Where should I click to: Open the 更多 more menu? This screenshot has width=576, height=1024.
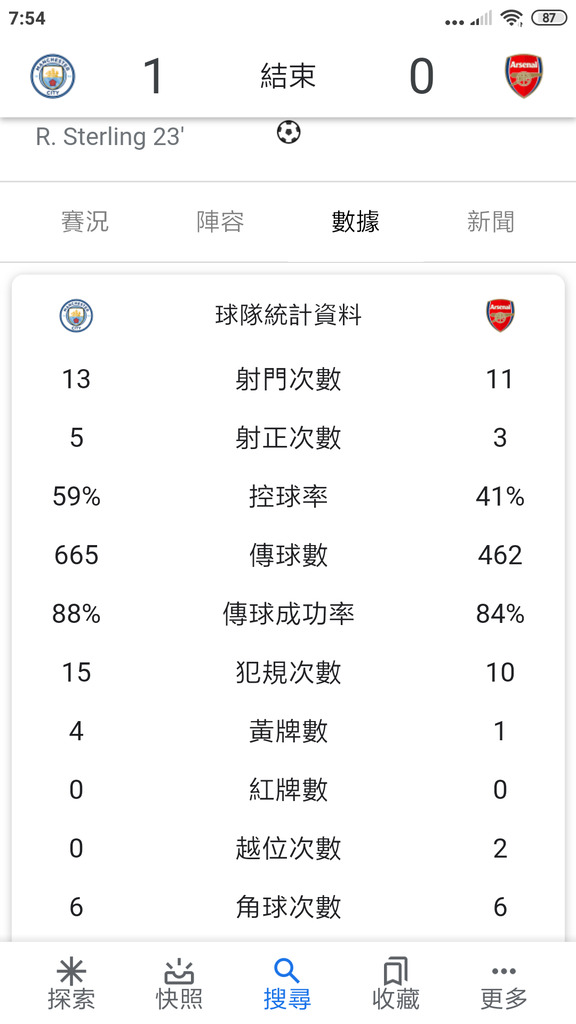point(504,971)
